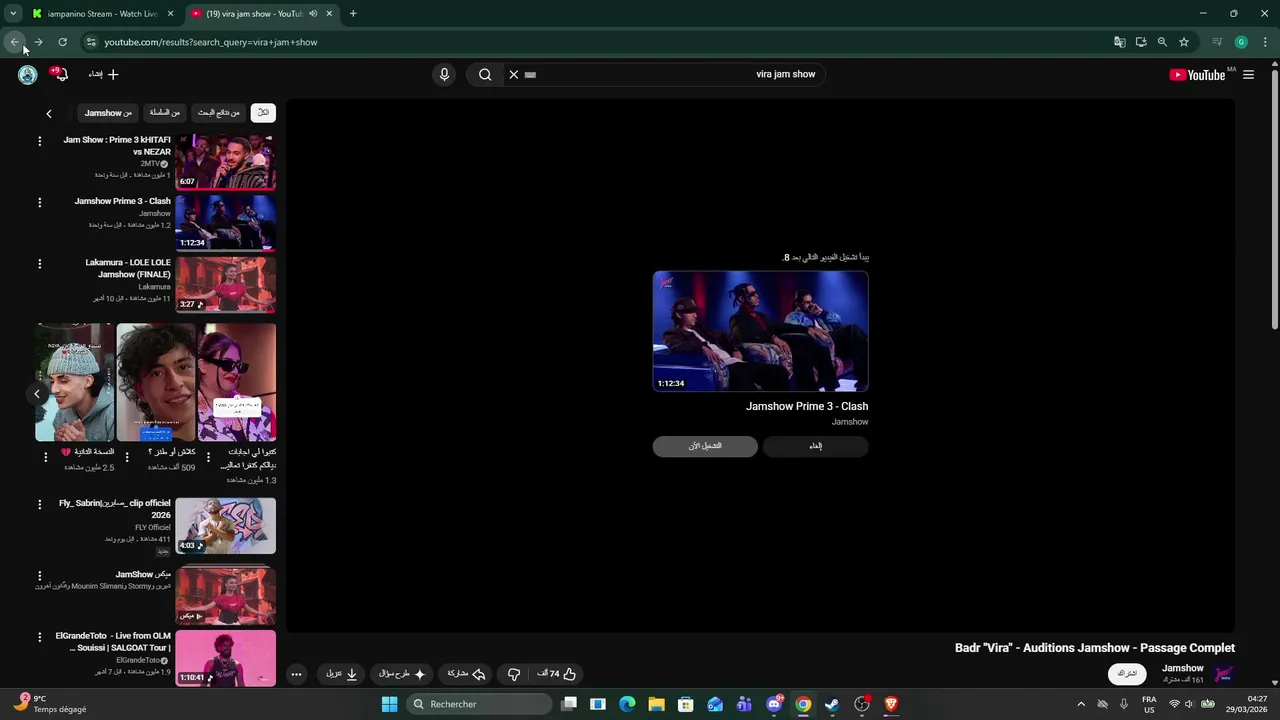Screen dimensions: 1280x720
Task: Open a new browser tab
Action: [x=353, y=14]
